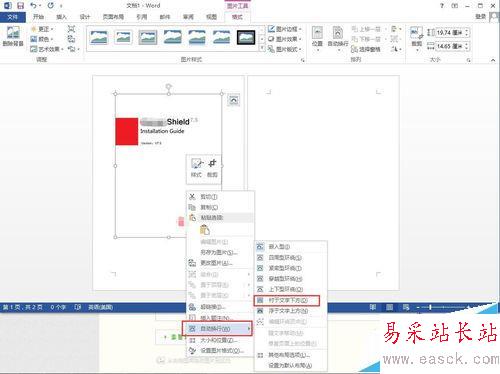Click the Save icon in the Quick Access Toolbar

tap(21, 6)
